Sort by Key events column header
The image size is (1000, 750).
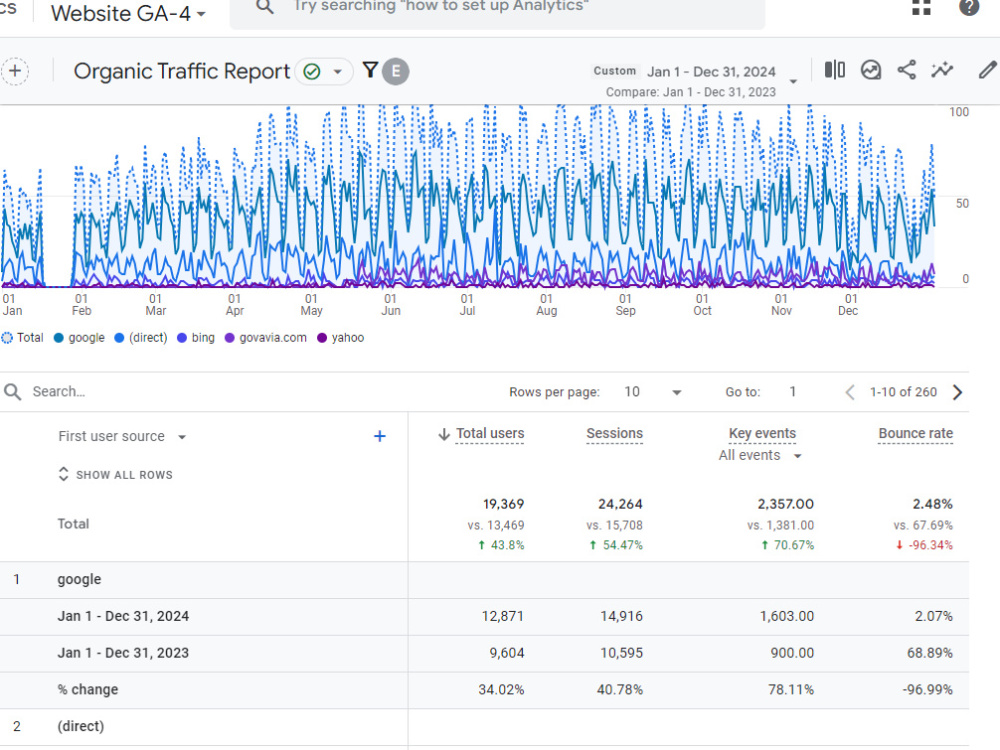[763, 434]
